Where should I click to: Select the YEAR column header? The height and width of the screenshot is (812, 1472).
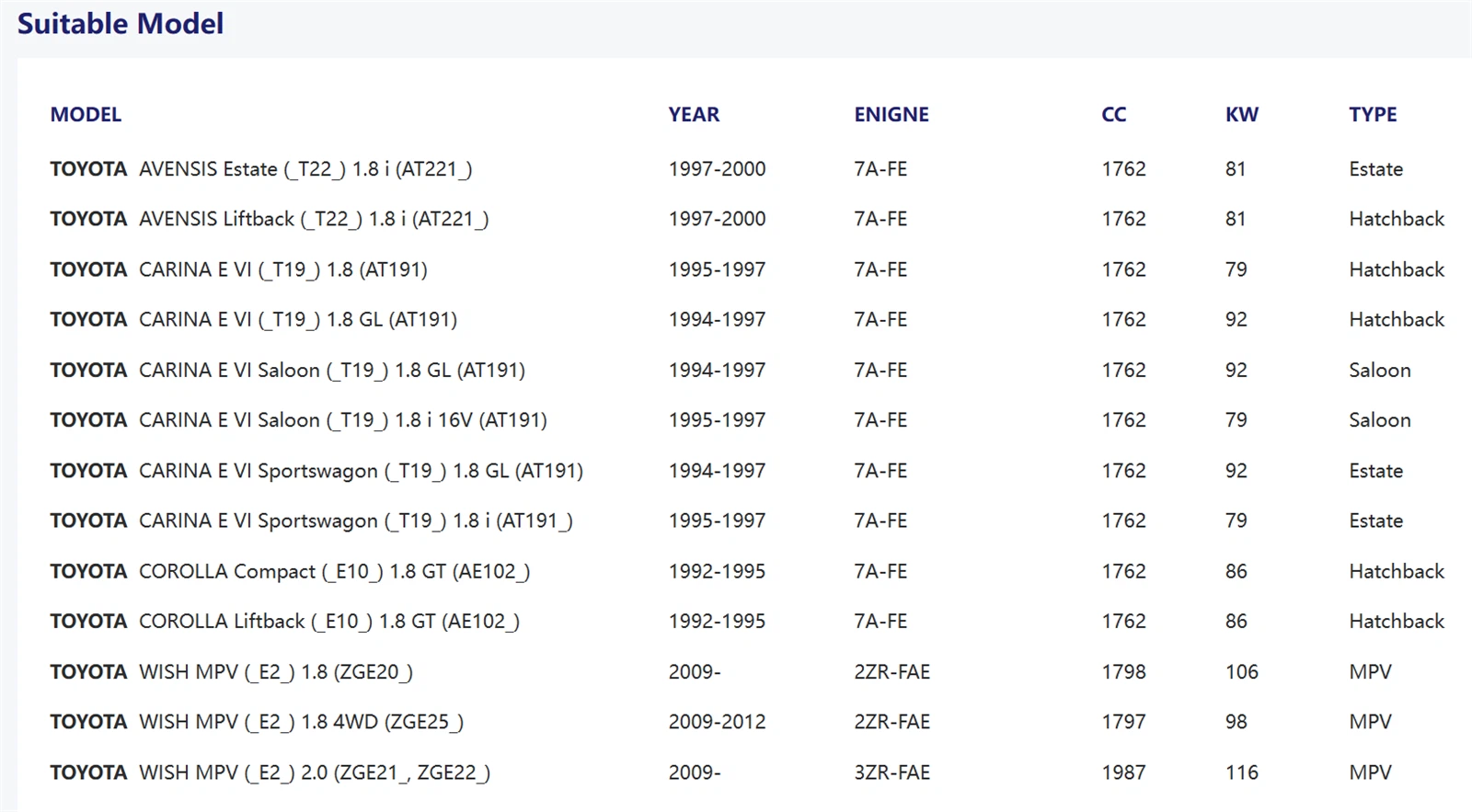694,115
